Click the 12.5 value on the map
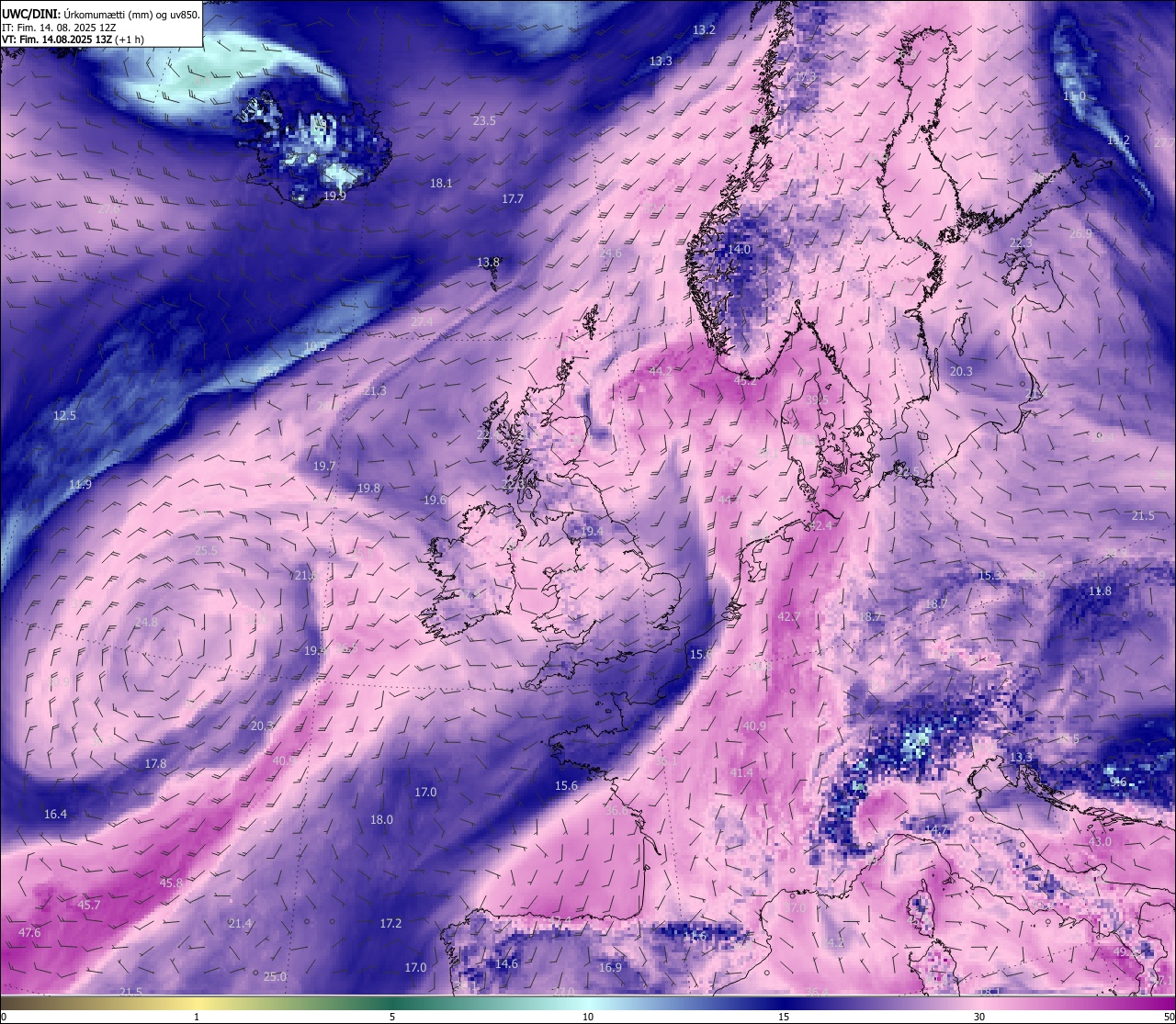Screen dimensions: 1176x1024 click(x=64, y=416)
